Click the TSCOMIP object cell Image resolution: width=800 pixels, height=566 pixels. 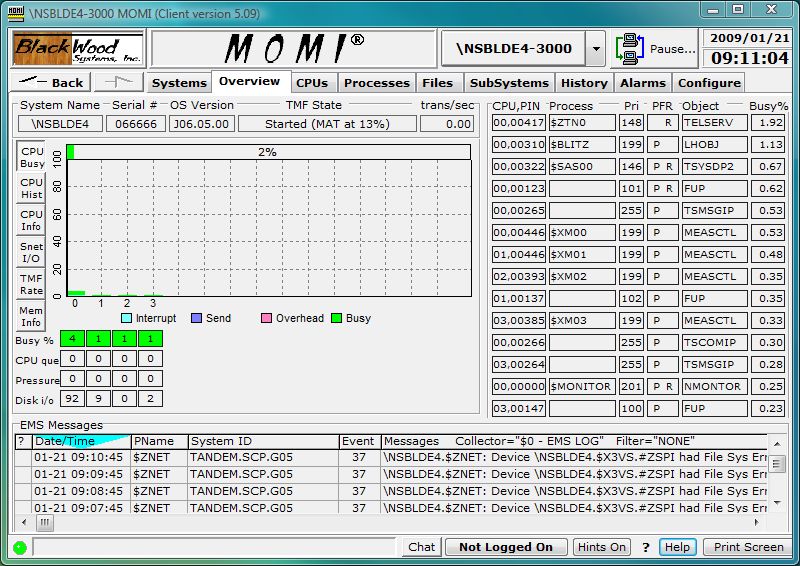point(715,342)
